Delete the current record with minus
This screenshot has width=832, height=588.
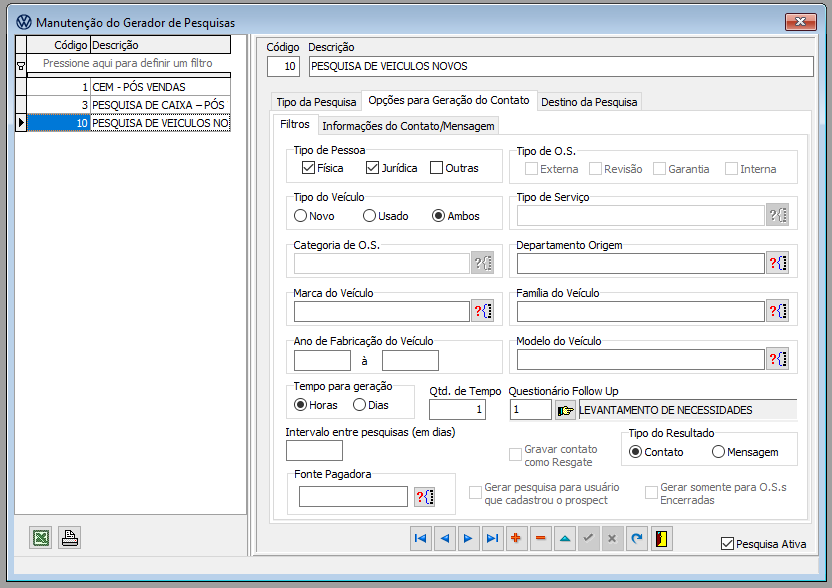pyautogui.click(x=541, y=539)
